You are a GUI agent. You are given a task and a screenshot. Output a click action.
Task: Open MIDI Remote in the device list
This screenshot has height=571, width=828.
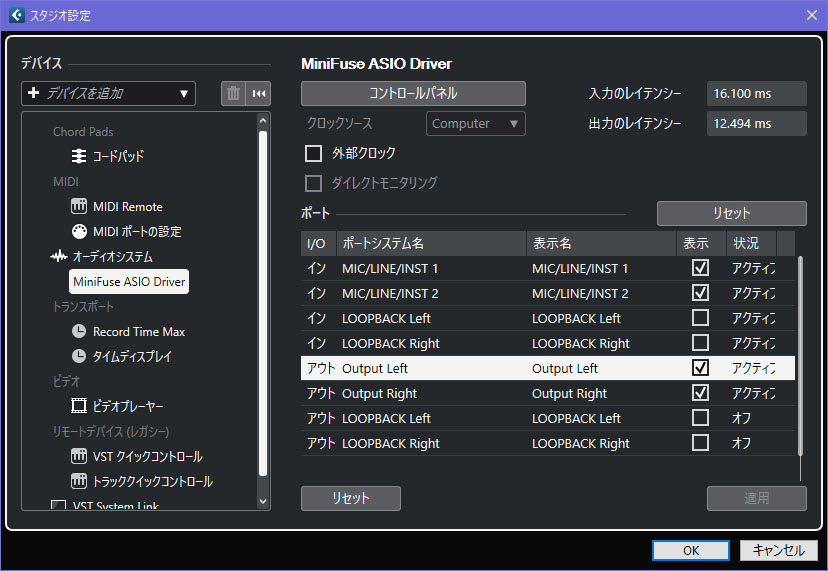coord(127,207)
